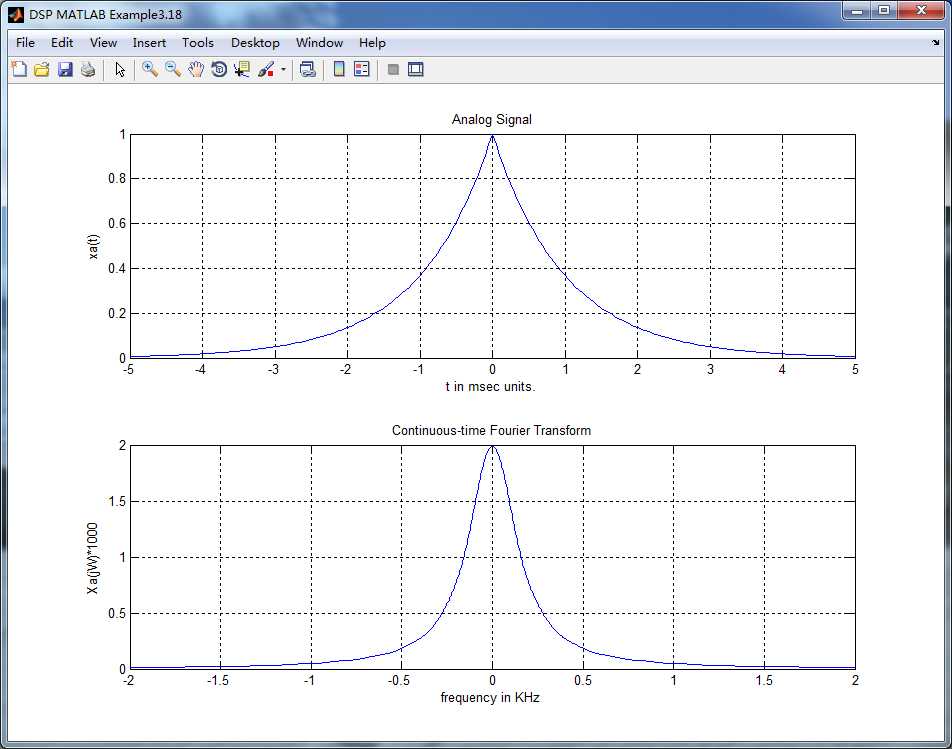
Task: Open the Help menu
Action: click(372, 42)
